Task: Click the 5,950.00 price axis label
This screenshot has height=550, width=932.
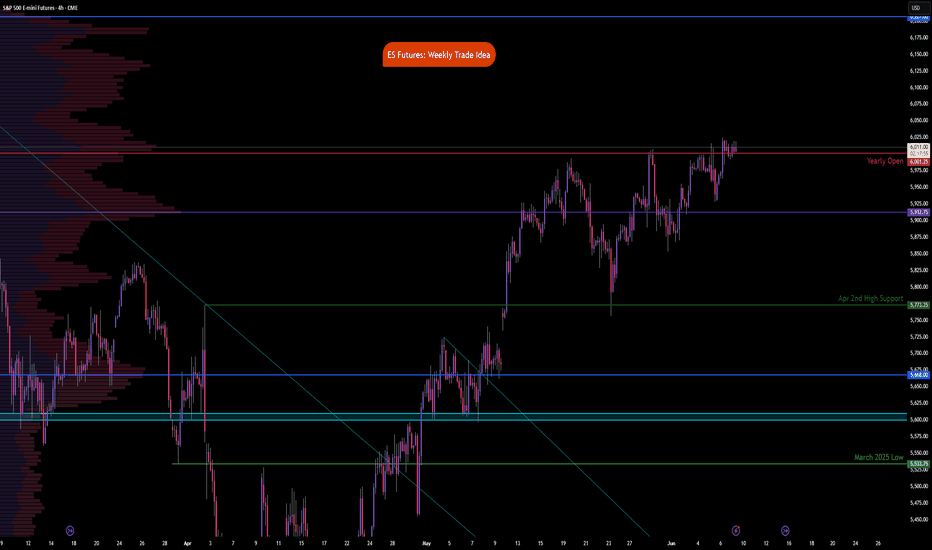Action: pyautogui.click(x=919, y=187)
